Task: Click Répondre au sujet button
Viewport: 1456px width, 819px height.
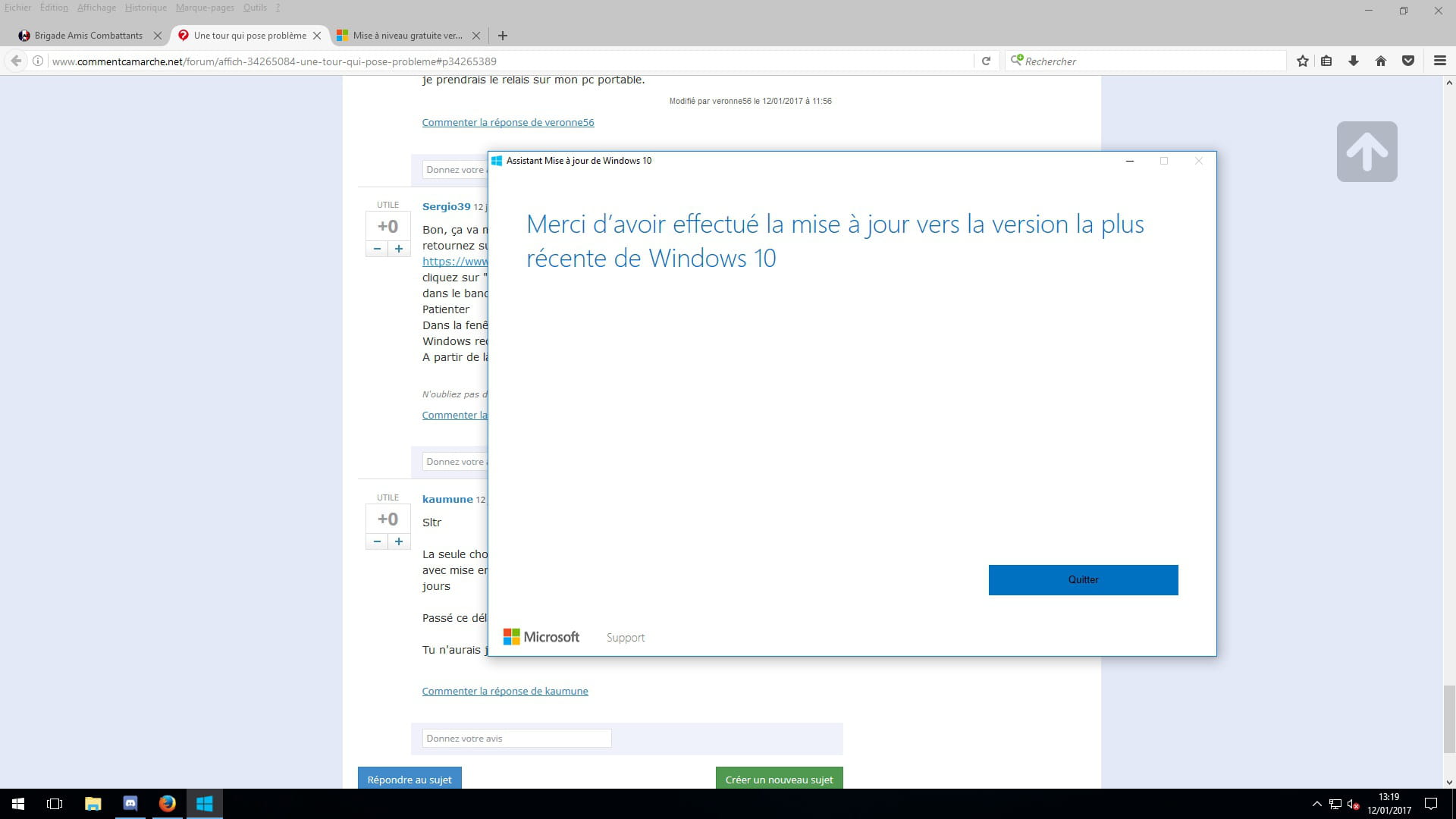Action: [409, 779]
